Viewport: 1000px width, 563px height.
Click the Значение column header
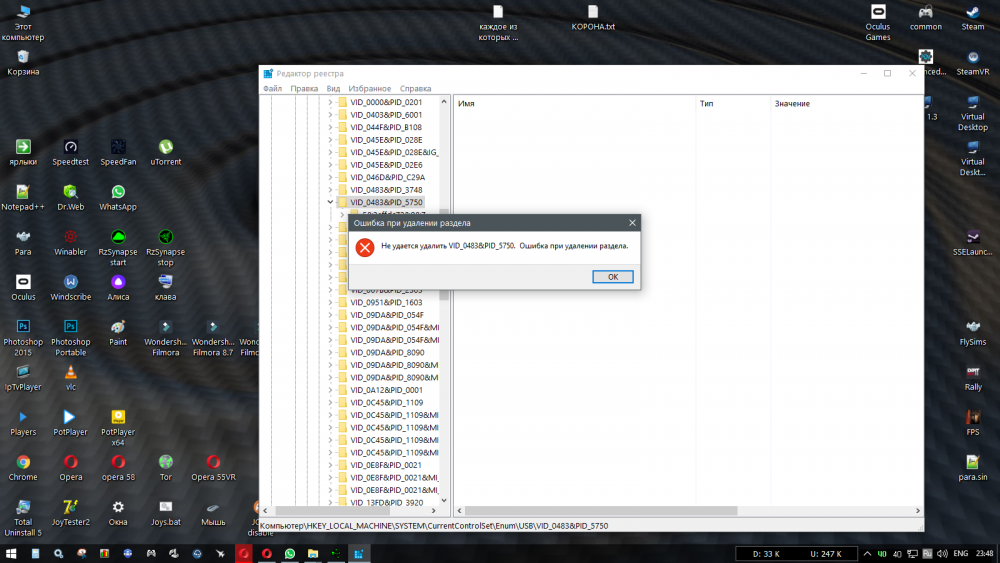pos(792,103)
